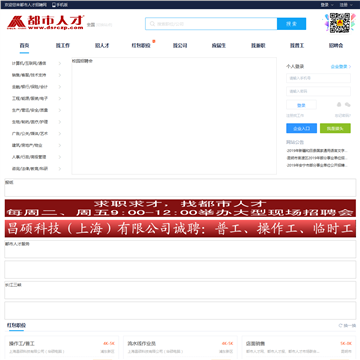
Task: Open the 手机版 mobile version icon link
Action: click(60, 5)
